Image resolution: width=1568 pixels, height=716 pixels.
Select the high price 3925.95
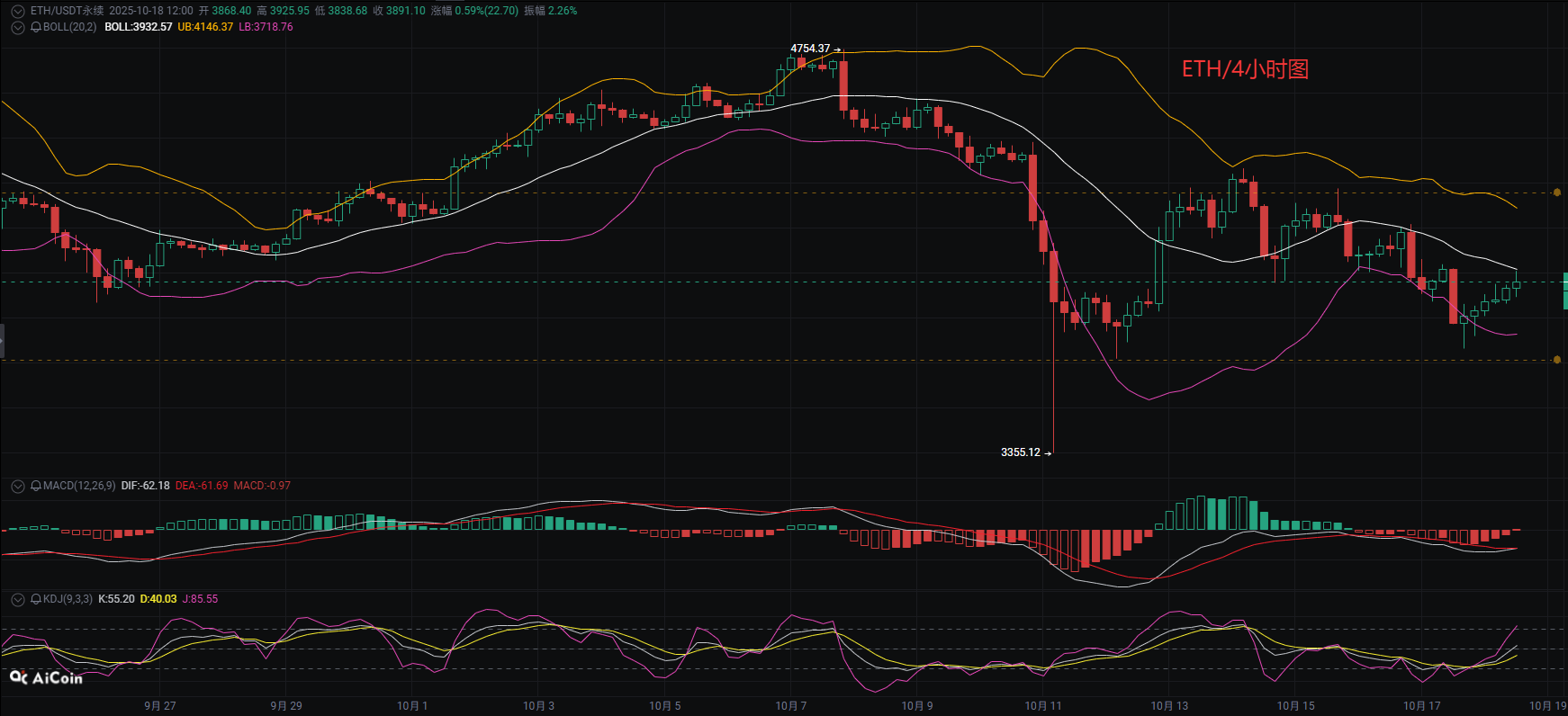click(289, 11)
